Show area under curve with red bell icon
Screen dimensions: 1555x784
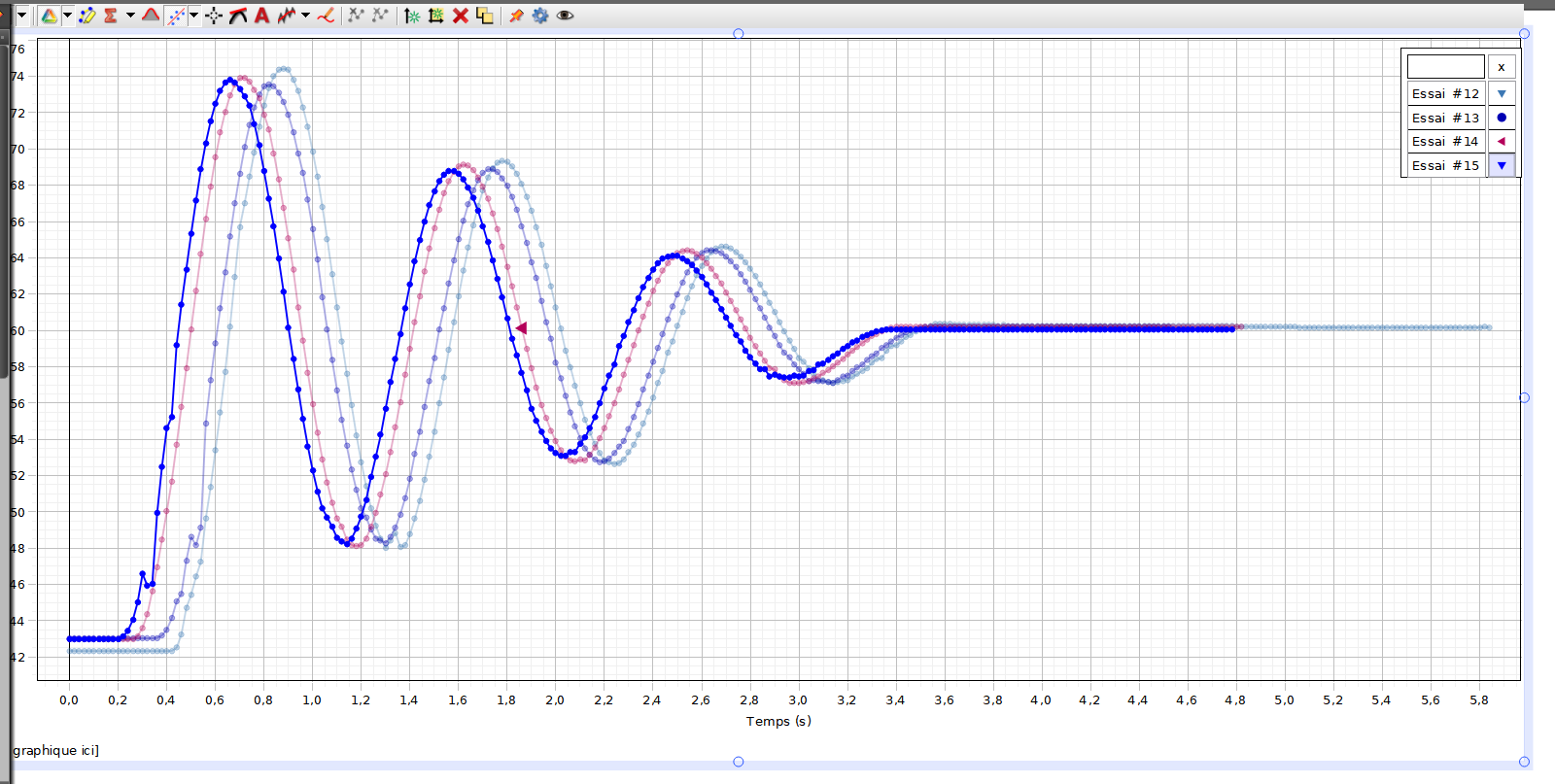click(x=151, y=16)
